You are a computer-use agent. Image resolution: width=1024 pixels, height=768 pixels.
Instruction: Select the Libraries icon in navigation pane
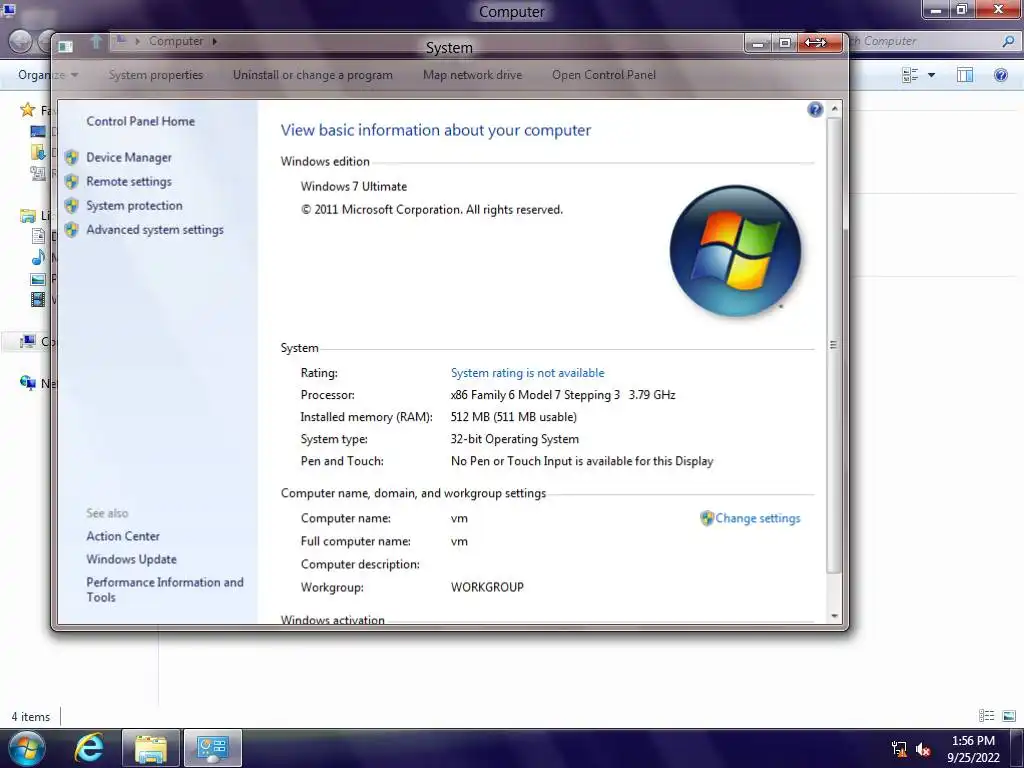coord(27,216)
